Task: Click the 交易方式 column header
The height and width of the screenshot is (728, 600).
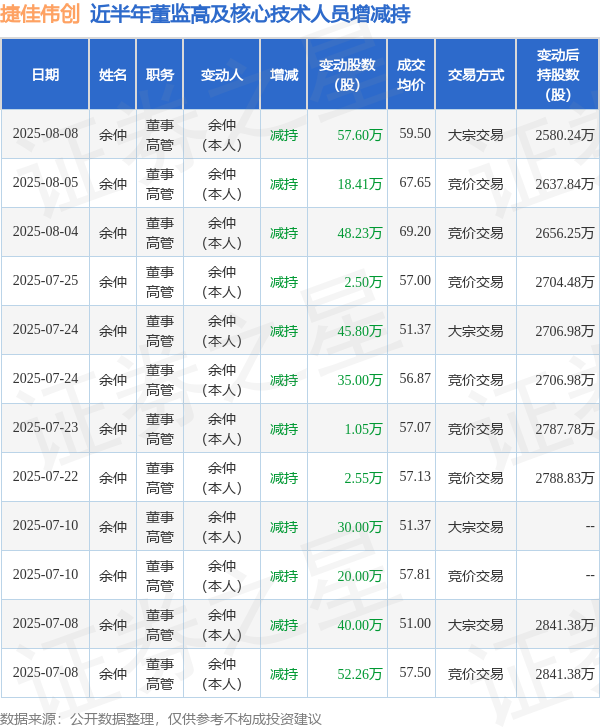Action: [476, 75]
